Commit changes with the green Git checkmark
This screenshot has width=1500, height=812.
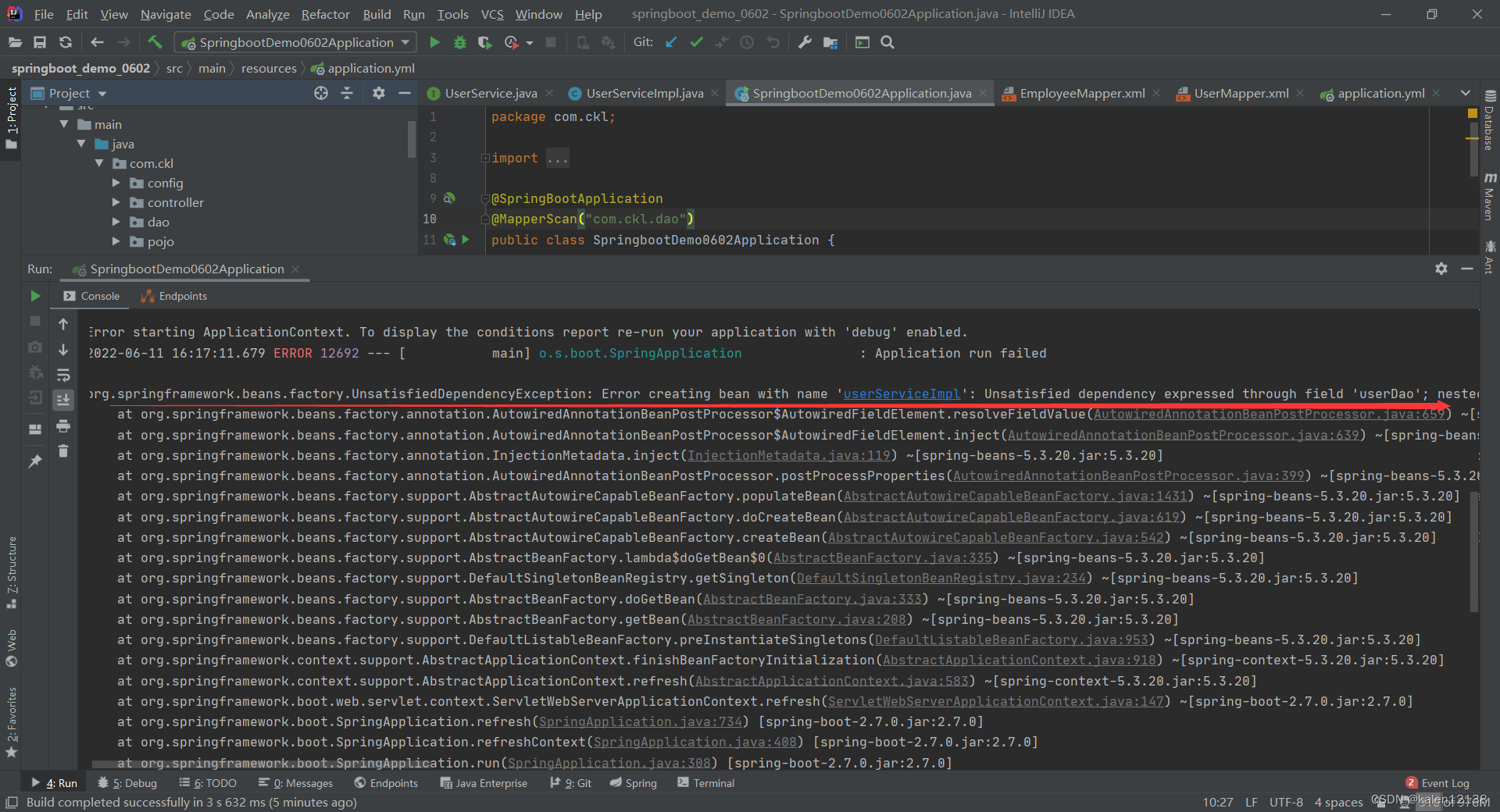pos(697,42)
